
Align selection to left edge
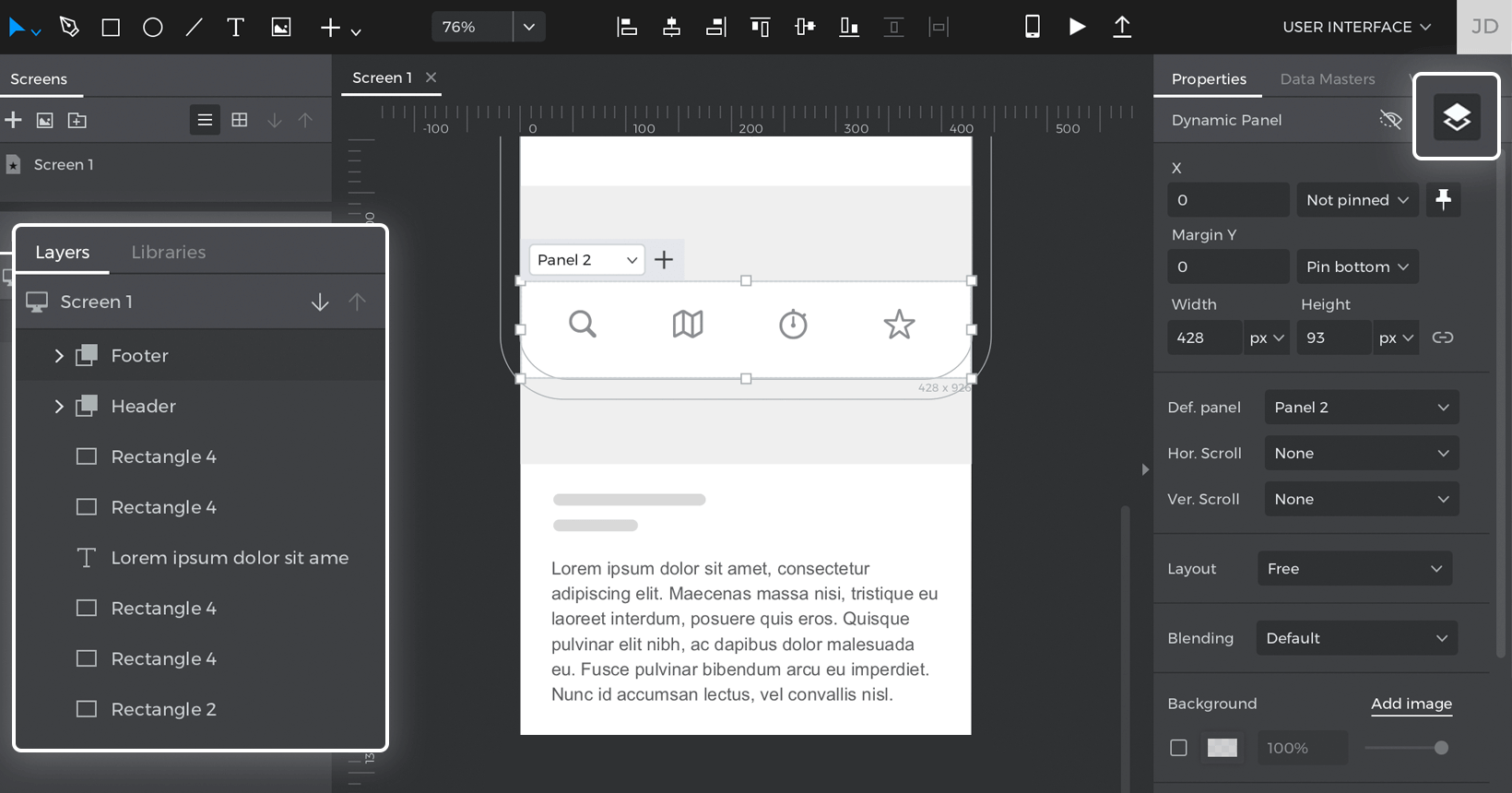tap(627, 27)
